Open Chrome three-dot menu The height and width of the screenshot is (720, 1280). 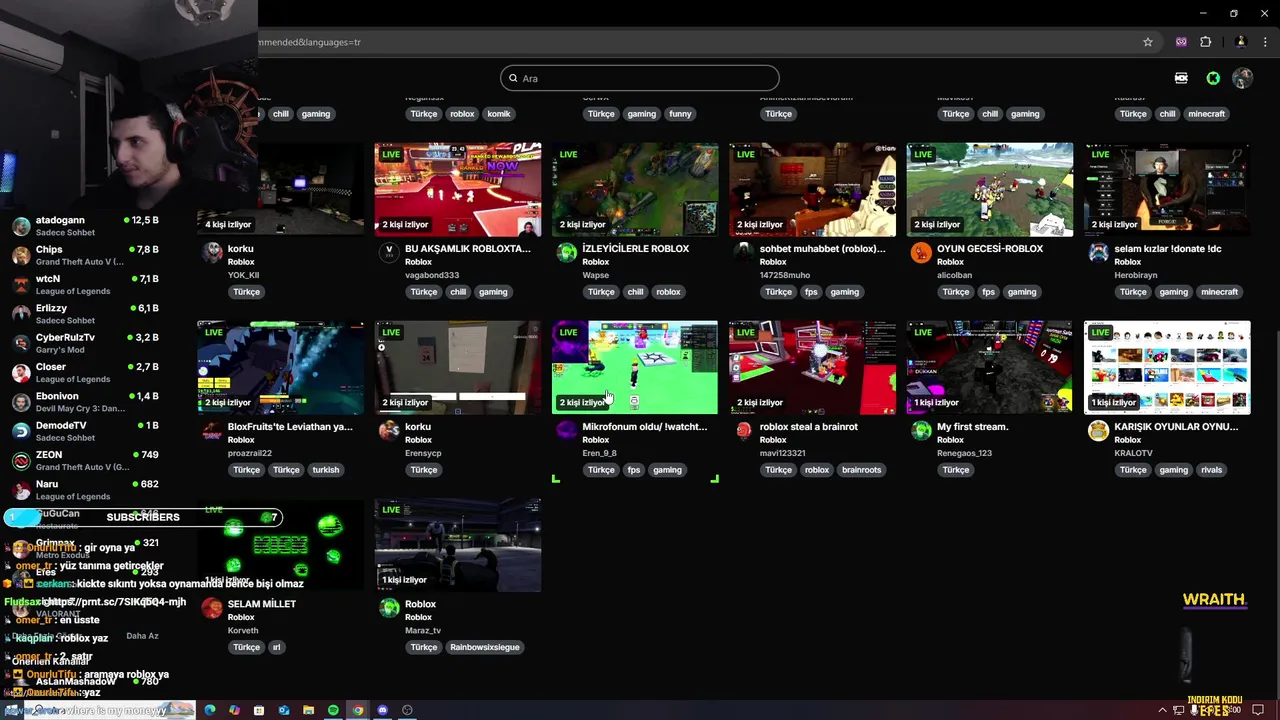click(1265, 42)
